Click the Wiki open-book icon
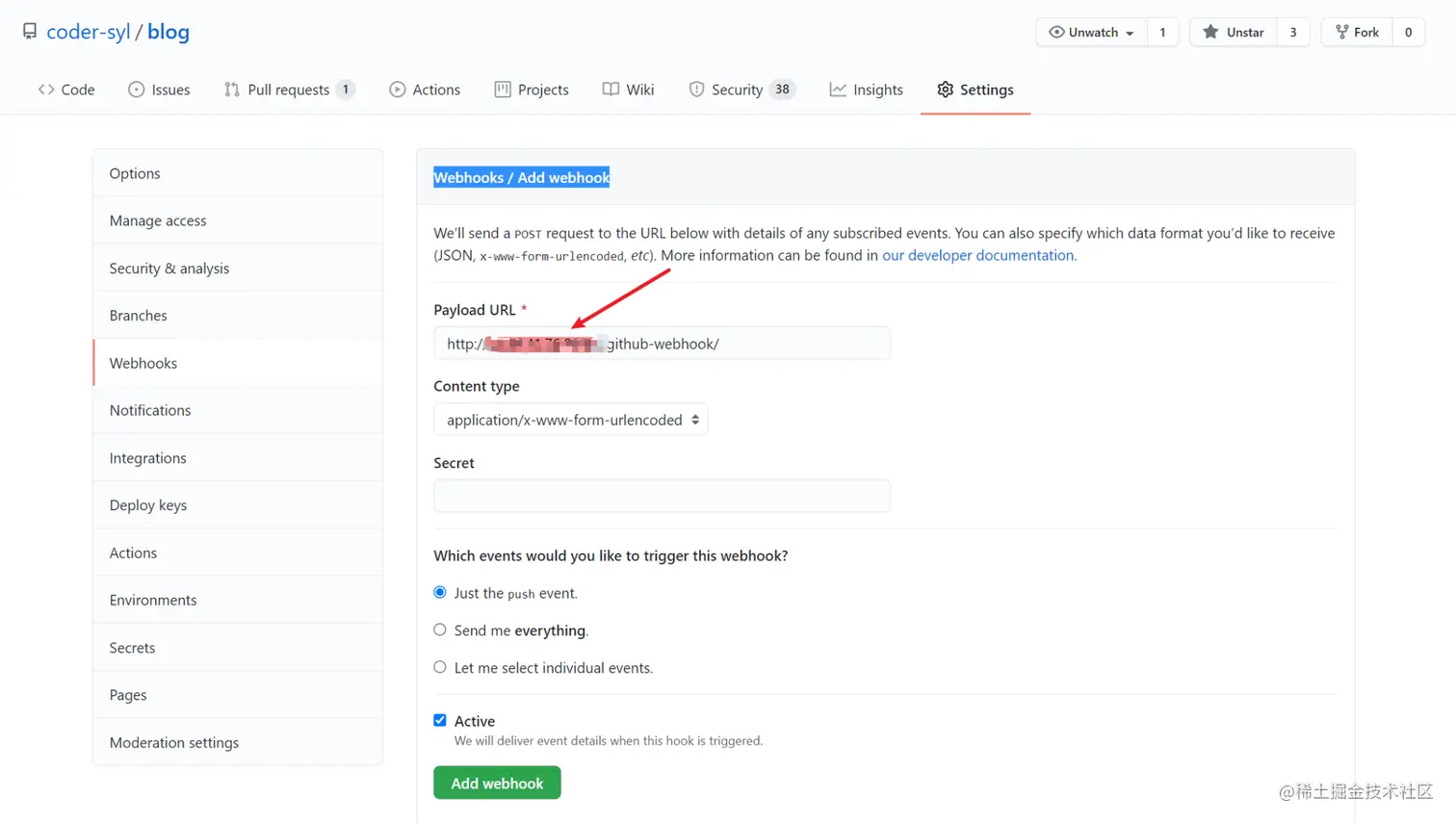This screenshot has width=1456, height=824. pyautogui.click(x=611, y=90)
